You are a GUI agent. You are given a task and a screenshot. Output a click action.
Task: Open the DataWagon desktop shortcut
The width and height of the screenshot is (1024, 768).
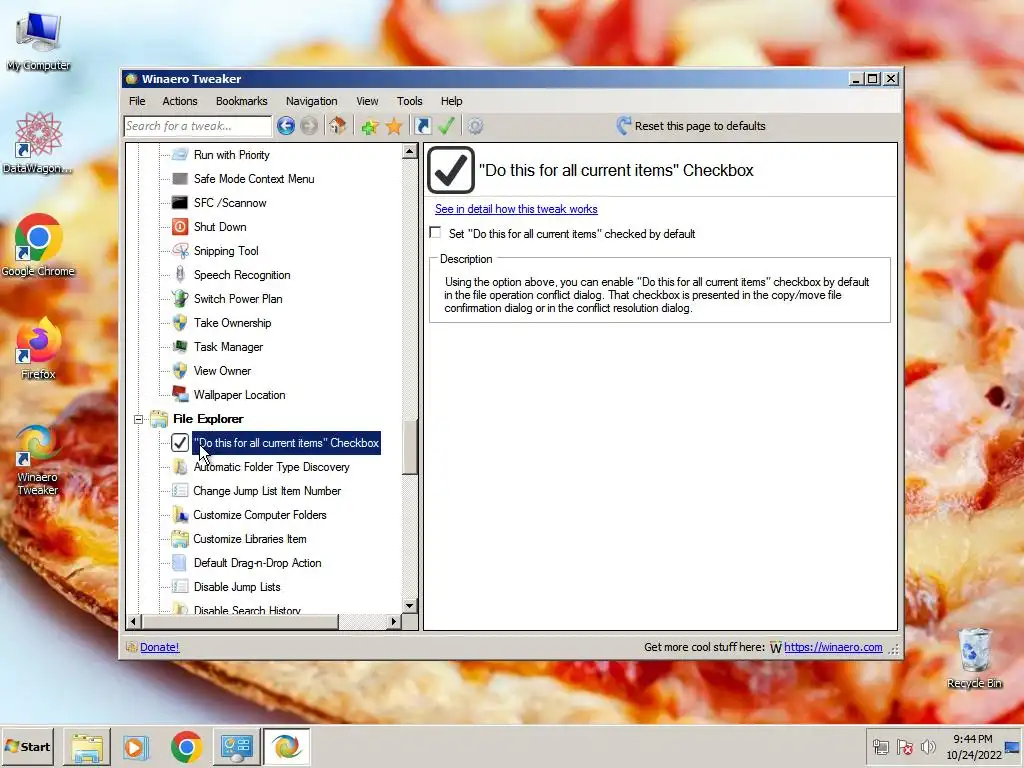point(38,142)
